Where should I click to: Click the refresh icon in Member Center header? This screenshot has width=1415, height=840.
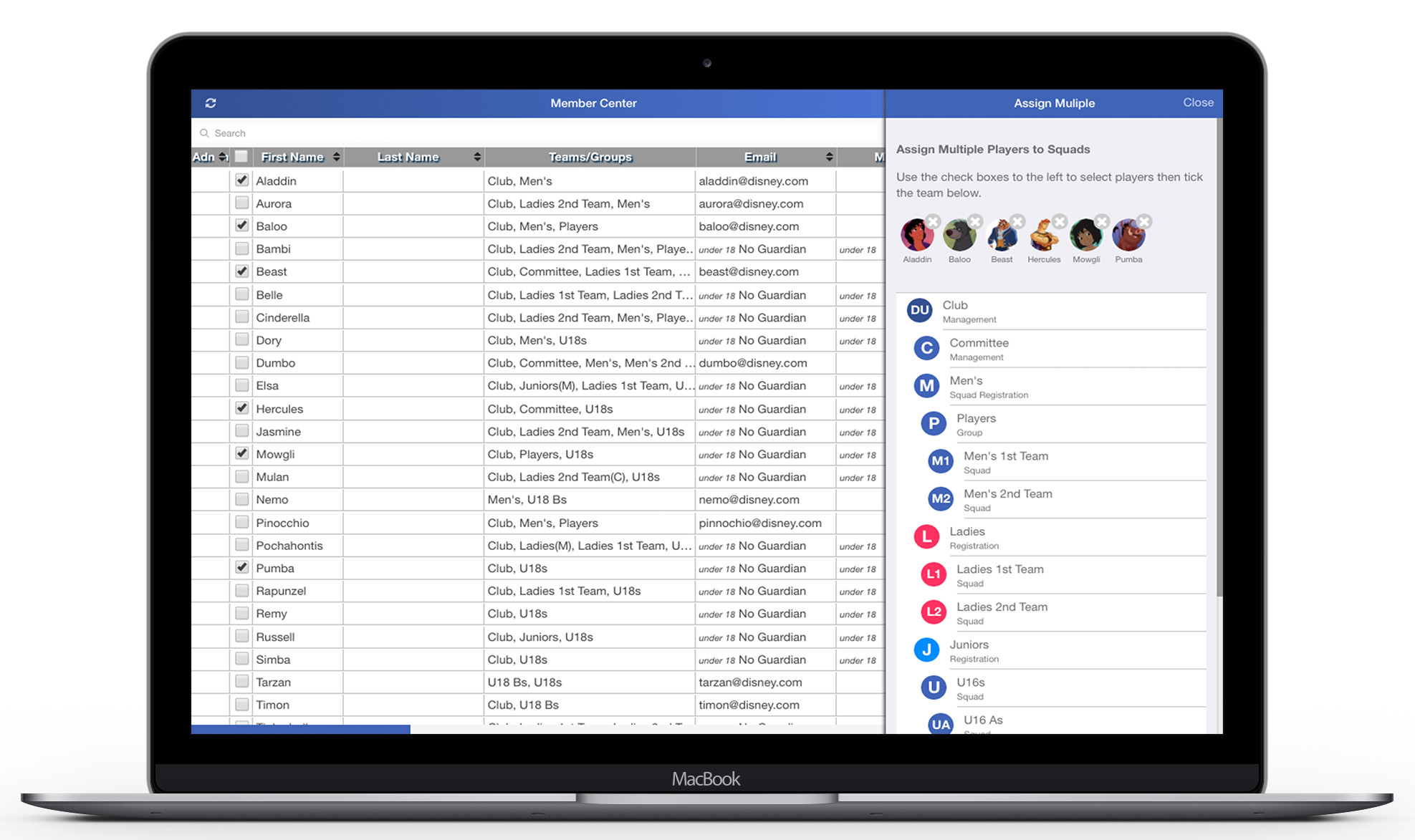[x=211, y=103]
